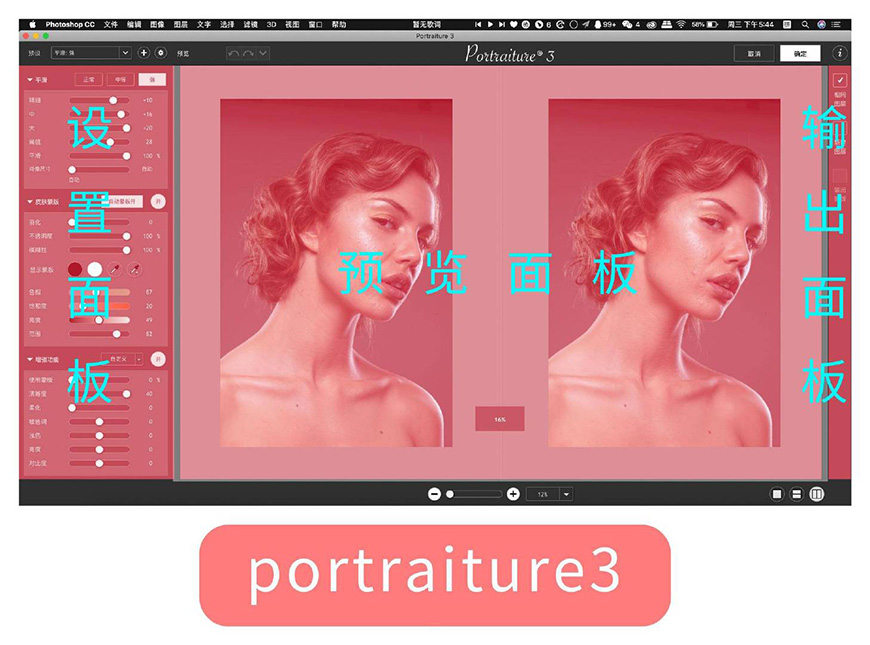Click the zoom in plus icon
Image resolution: width=870 pixels, height=645 pixels.
coord(513,494)
